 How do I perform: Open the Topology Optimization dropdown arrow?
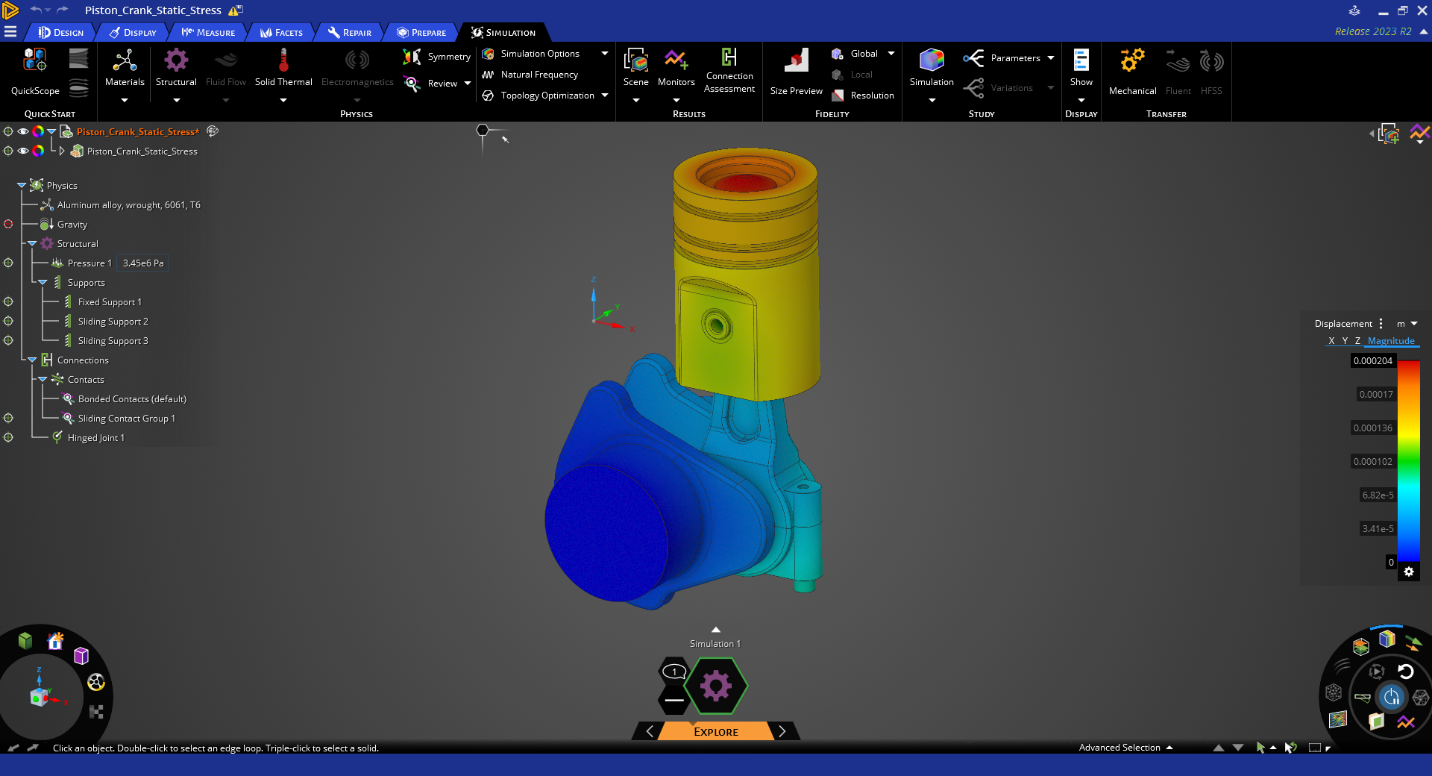coord(604,95)
